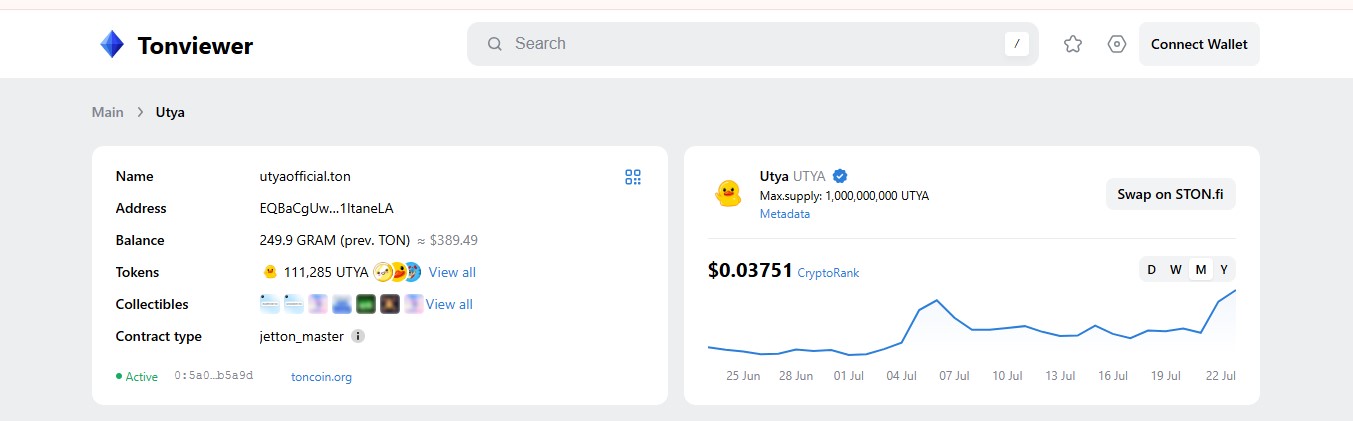Select the M chart range
The image size is (1353, 421).
point(1200,270)
